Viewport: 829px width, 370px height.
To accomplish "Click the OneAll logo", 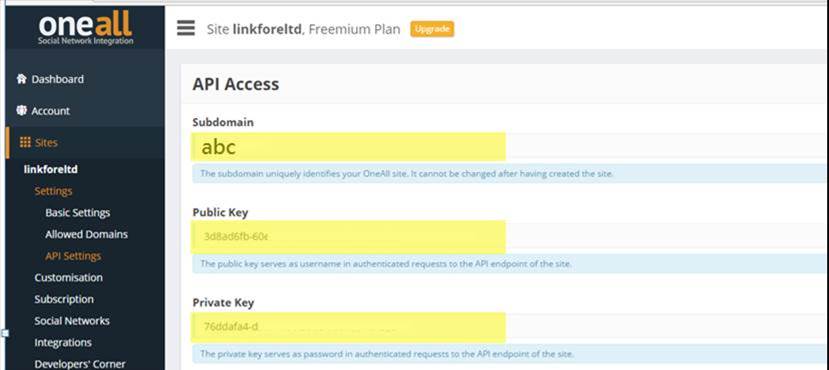I will click(x=85, y=28).
